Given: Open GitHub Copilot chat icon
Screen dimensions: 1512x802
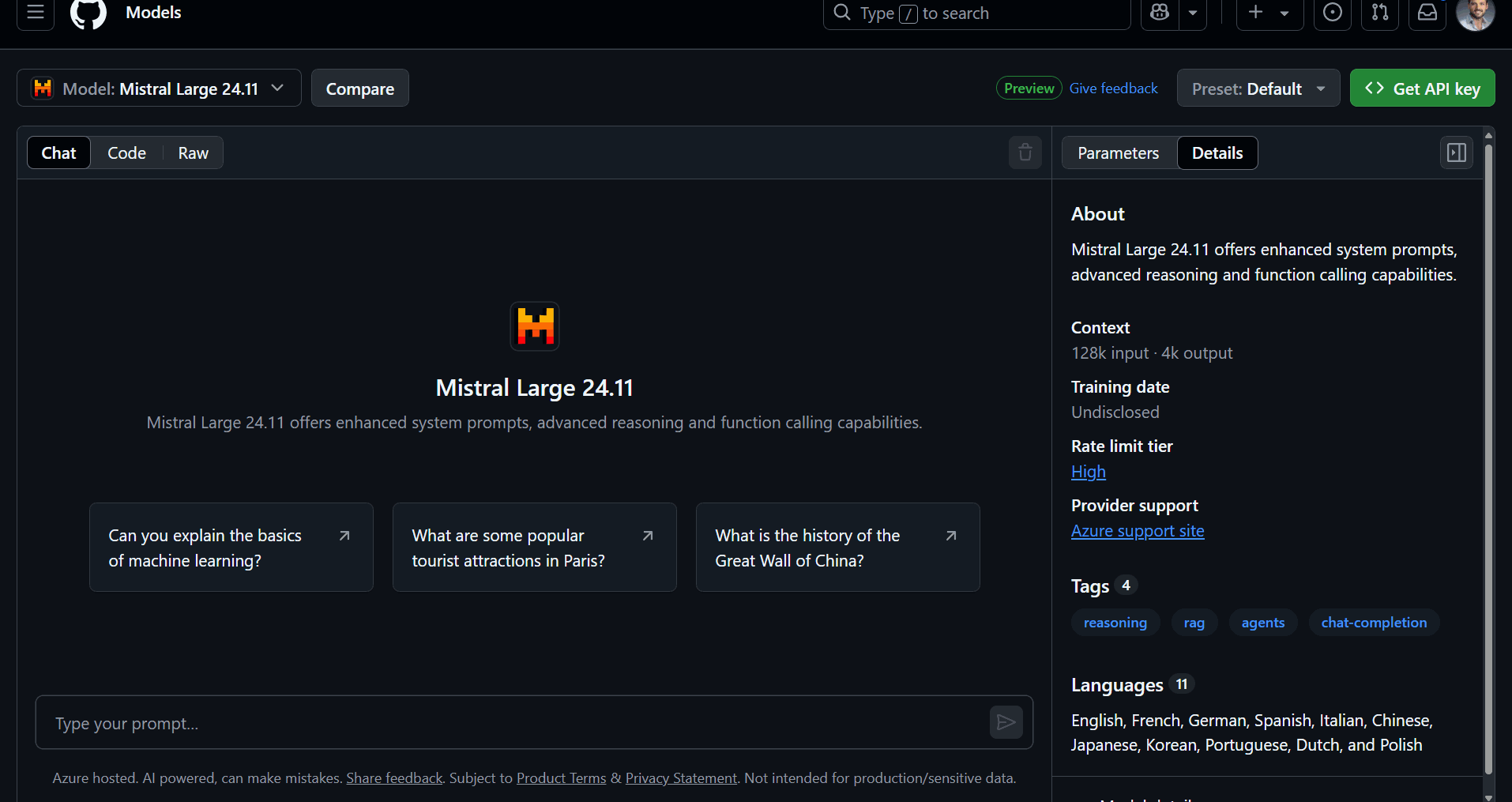Looking at the screenshot, I should 1160,13.
